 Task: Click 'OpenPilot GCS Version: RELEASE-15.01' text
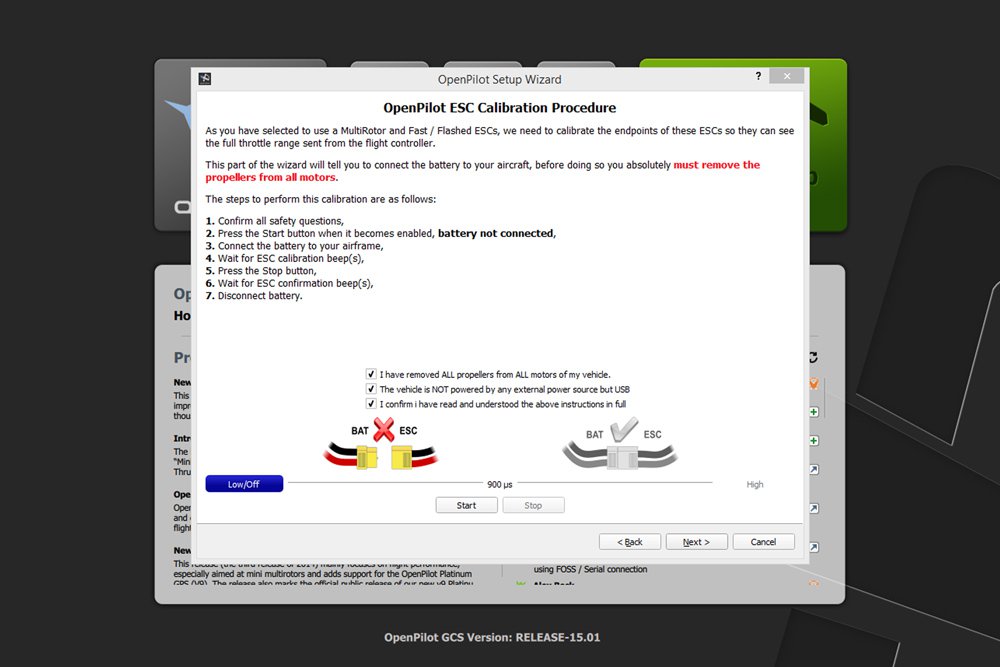(x=492, y=637)
